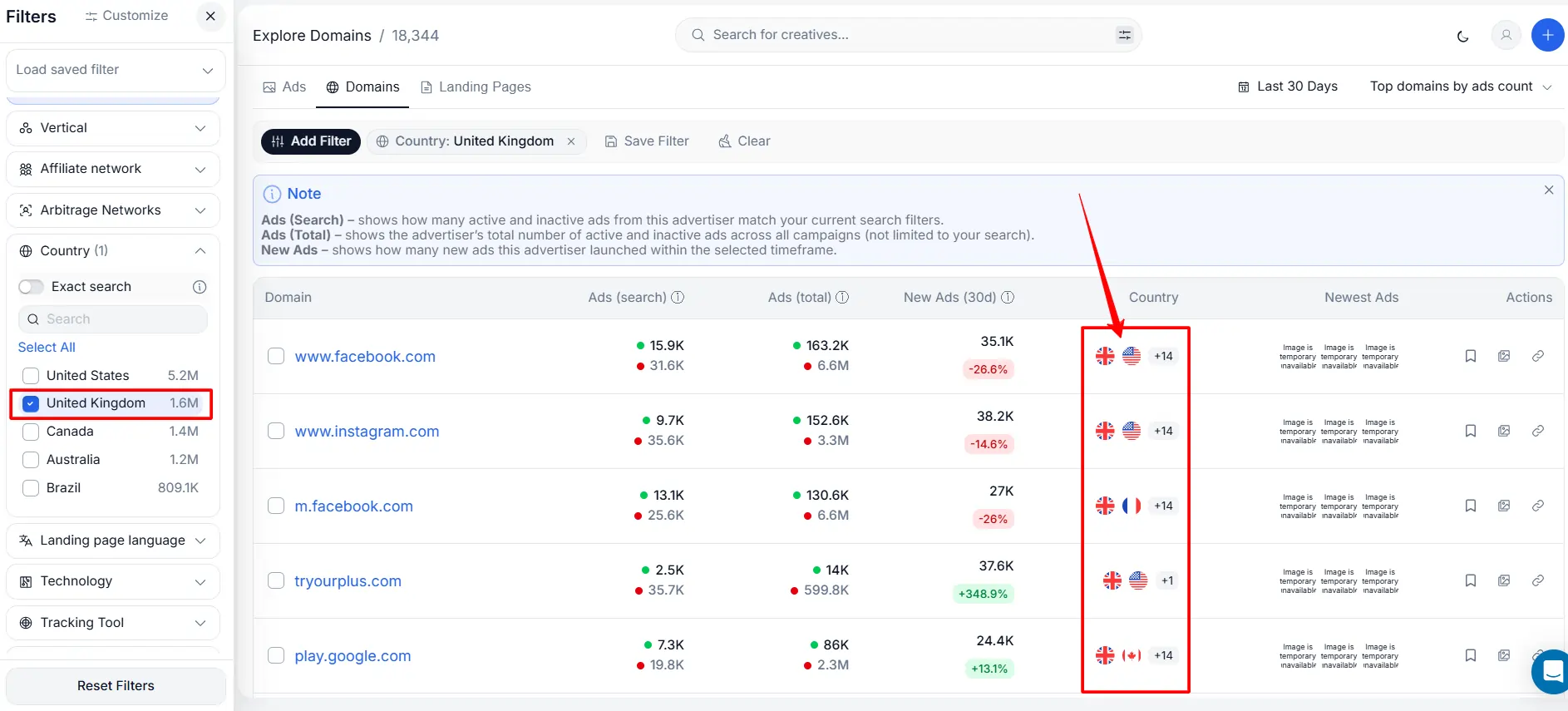
Task: Check the Canada country checkbox
Action: pos(31,432)
